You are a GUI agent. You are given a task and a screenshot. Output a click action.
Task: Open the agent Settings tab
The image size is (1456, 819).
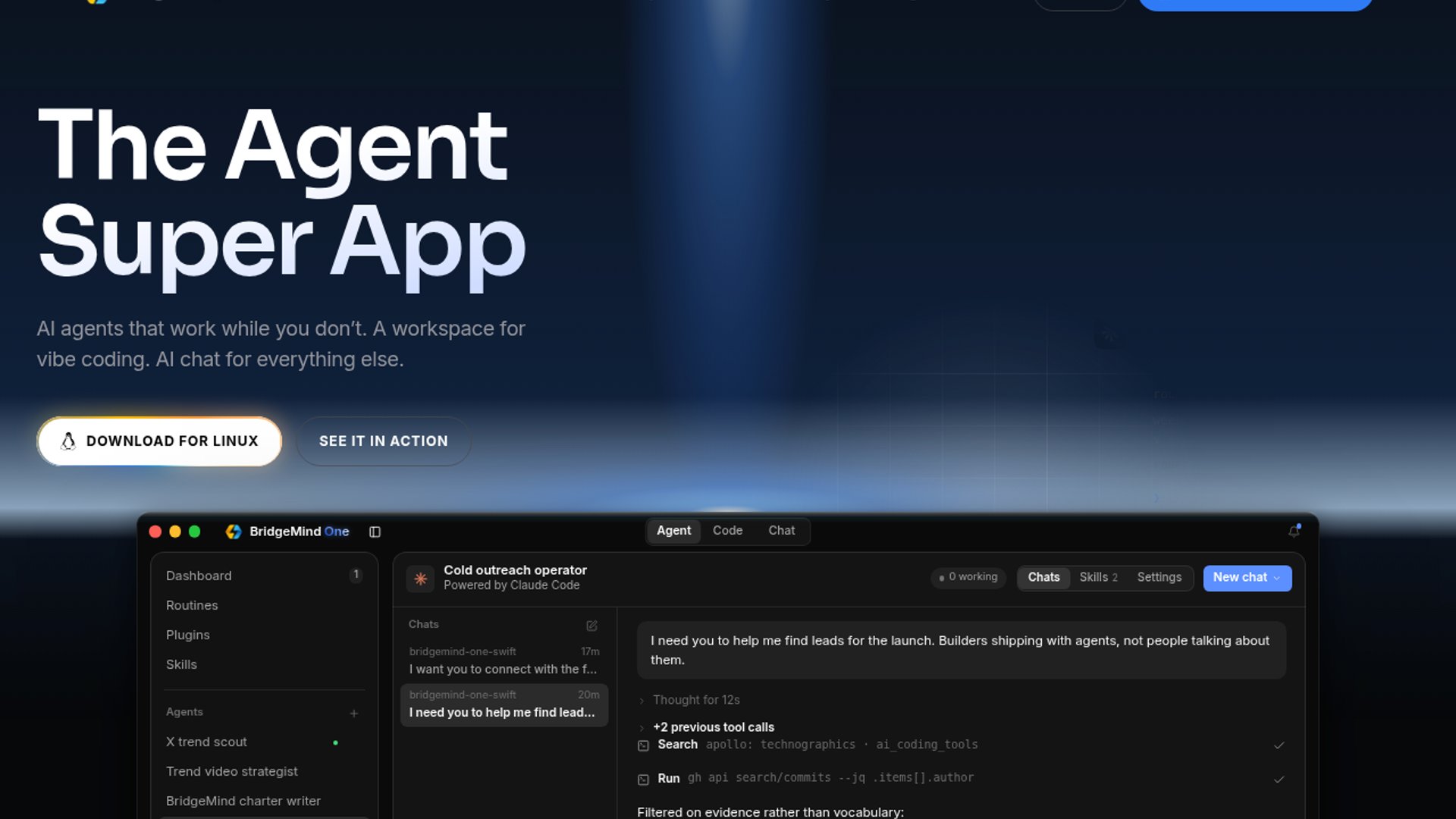[x=1159, y=578]
